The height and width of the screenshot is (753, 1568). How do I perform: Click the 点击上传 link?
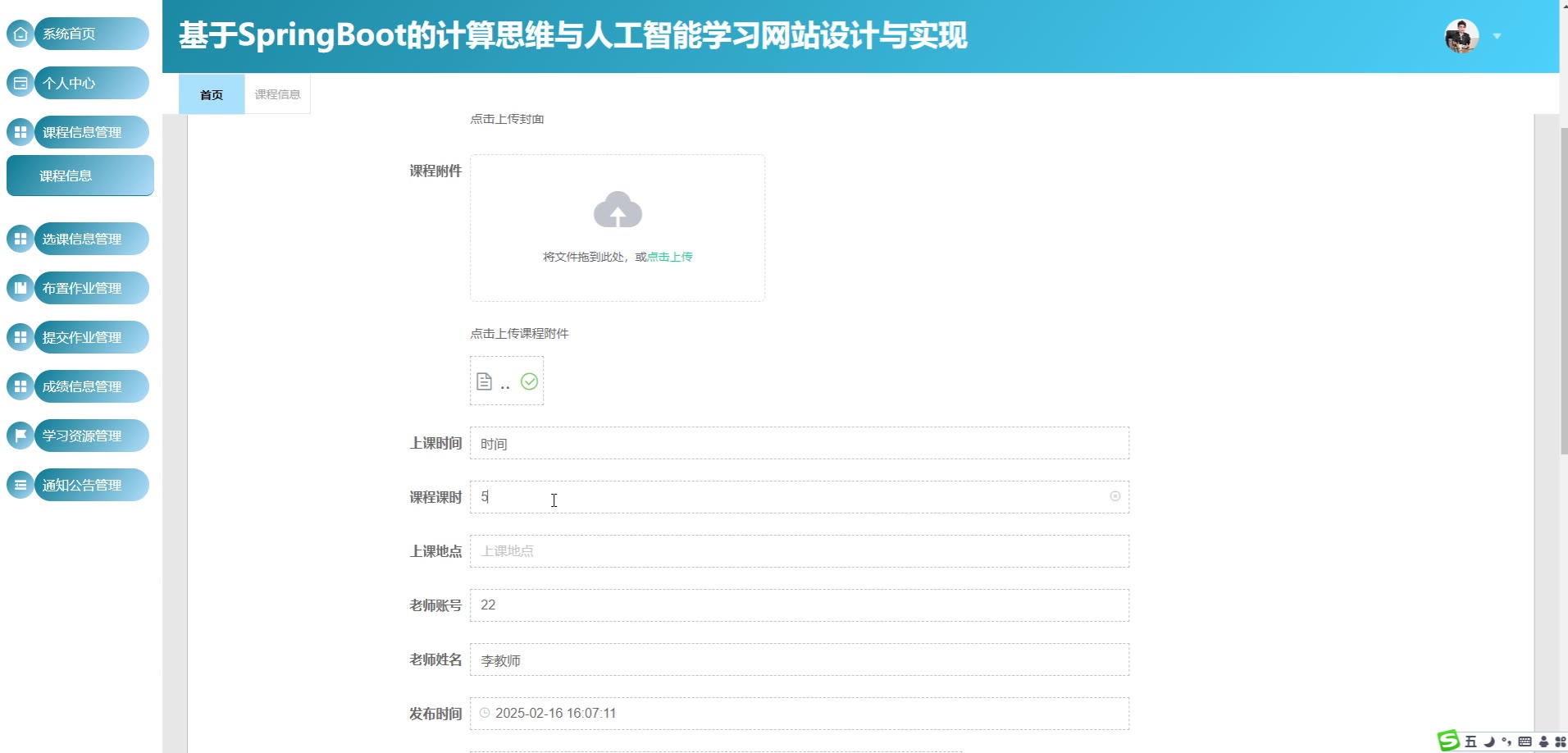[x=670, y=257]
